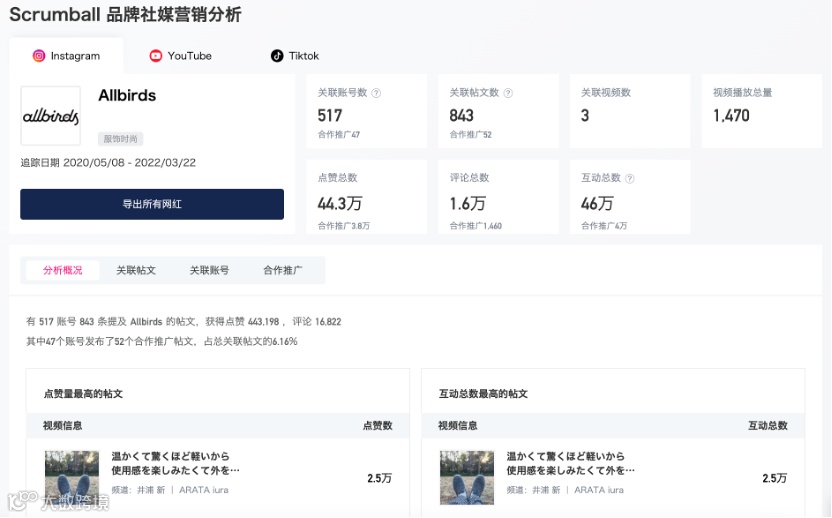Click the 合作推广52 text under 关联帖文数
Screen dimensions: 832x518
click(x=470, y=135)
